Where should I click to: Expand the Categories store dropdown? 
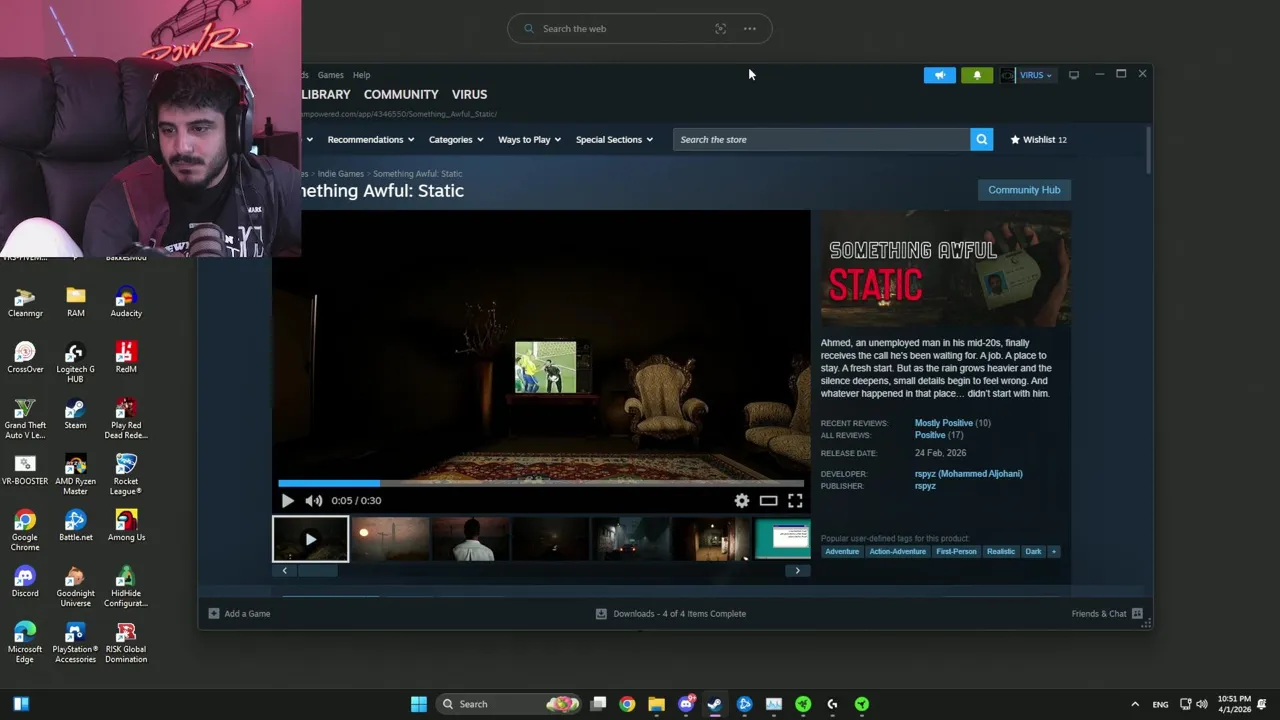pyautogui.click(x=456, y=140)
